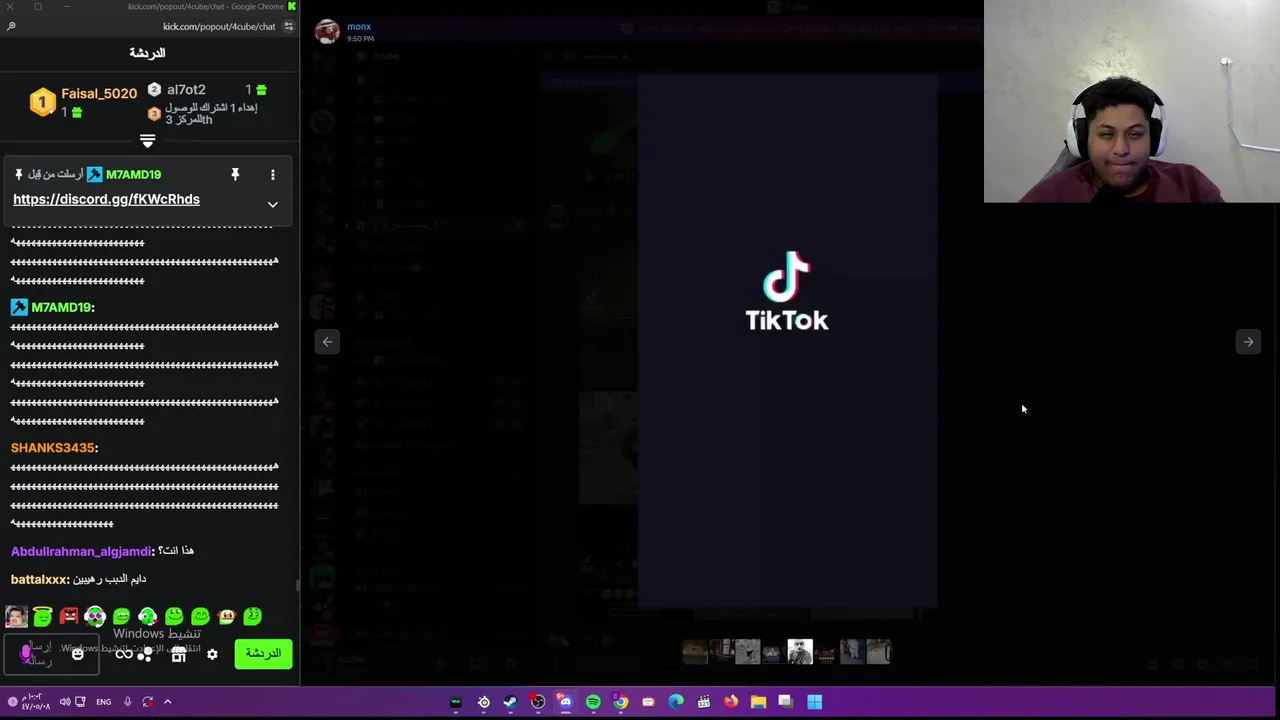
Task: Open OBS Studio from the taskbar
Action: coord(538,702)
